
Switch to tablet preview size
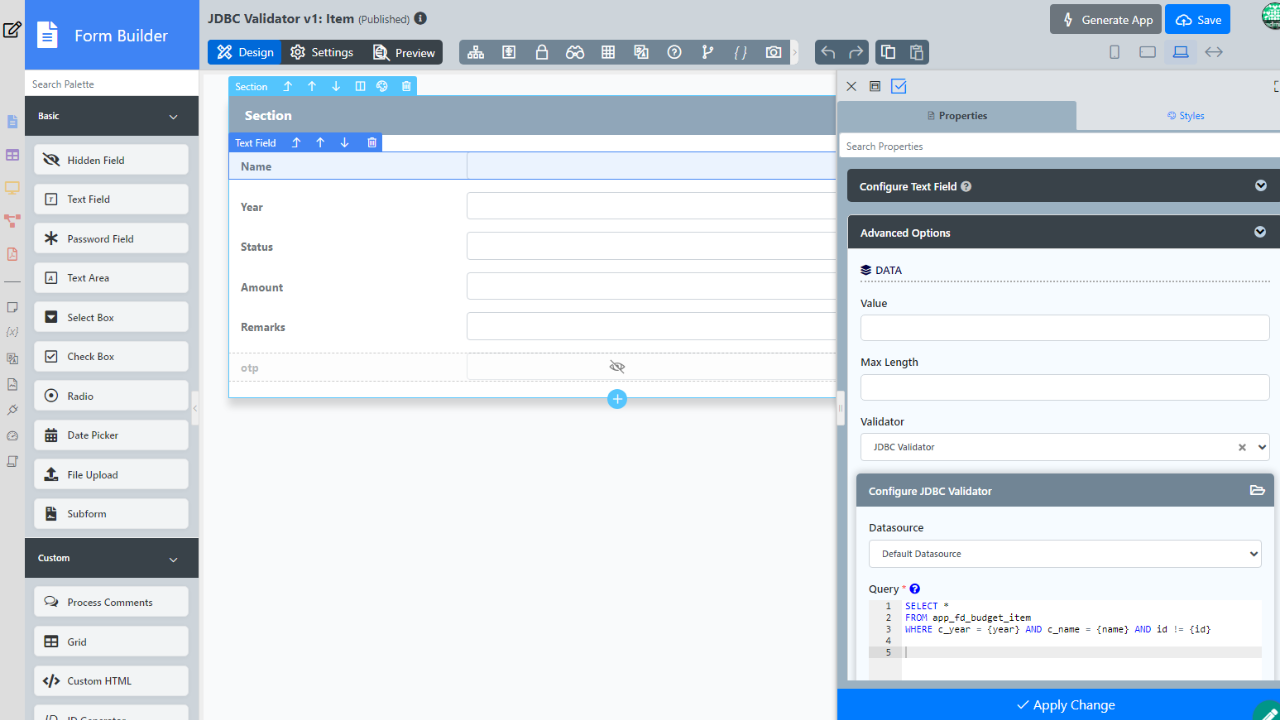click(x=1147, y=52)
